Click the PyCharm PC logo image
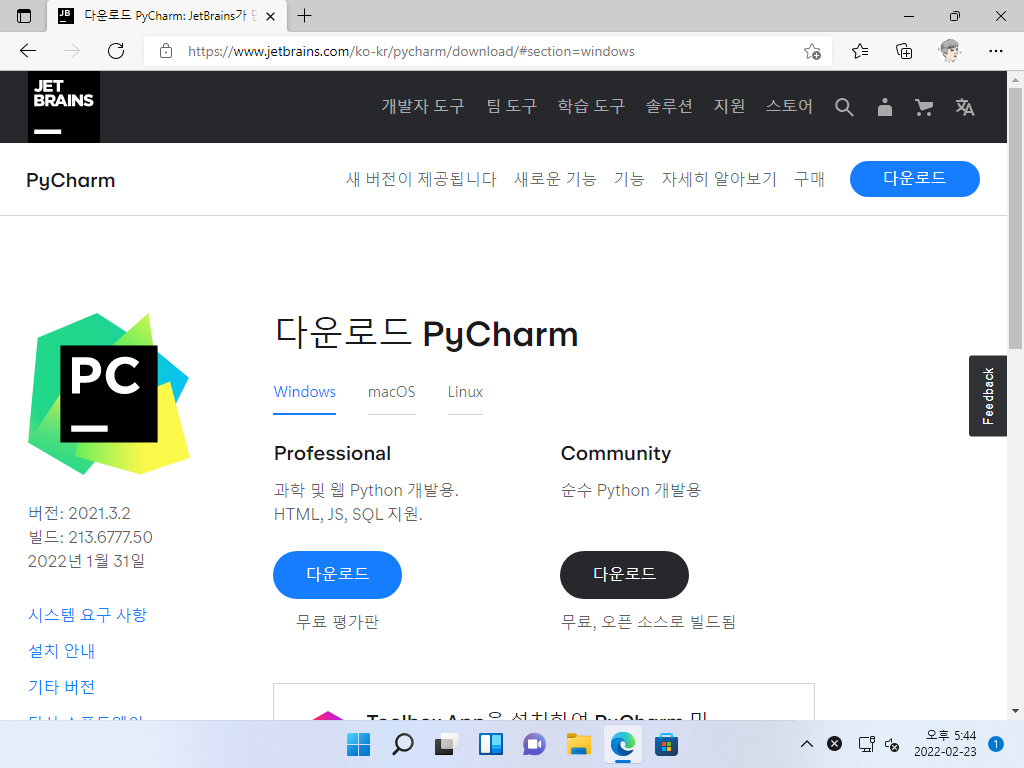 (x=109, y=394)
